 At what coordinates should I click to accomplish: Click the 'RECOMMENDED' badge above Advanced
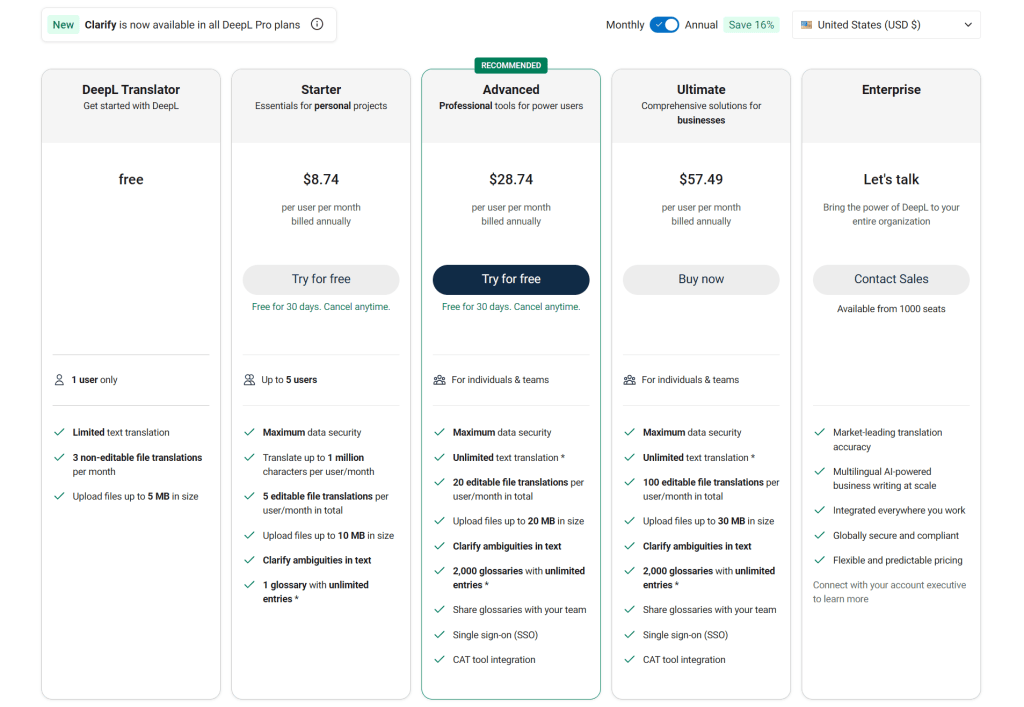pos(511,65)
